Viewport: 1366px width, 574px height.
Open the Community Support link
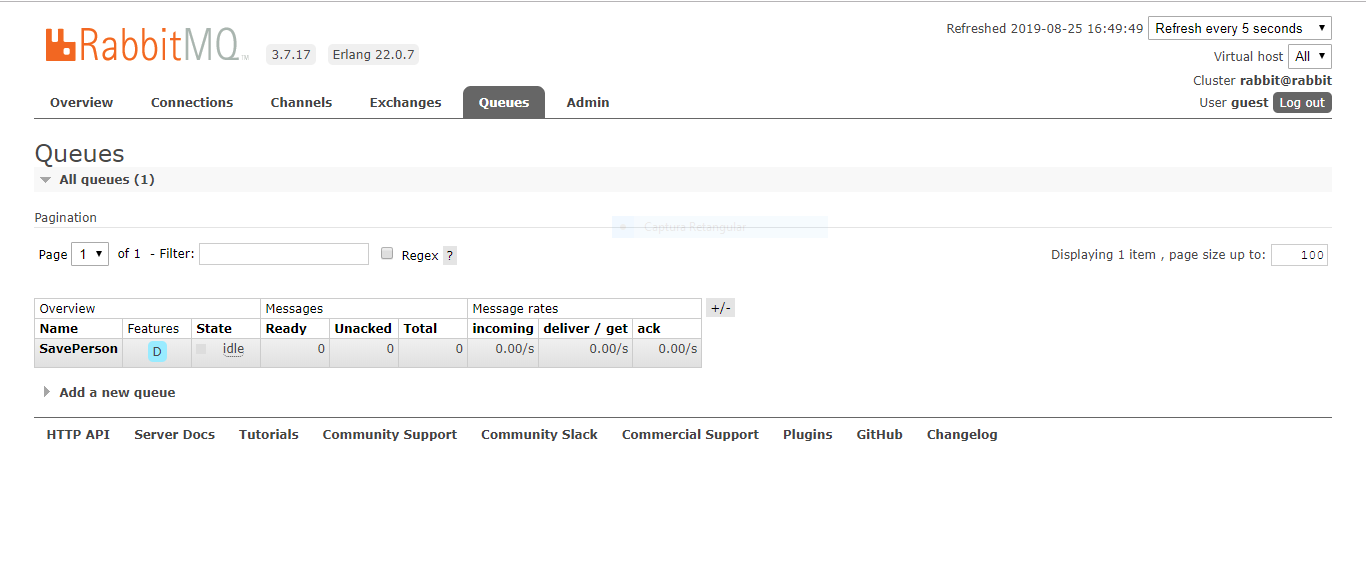click(389, 434)
